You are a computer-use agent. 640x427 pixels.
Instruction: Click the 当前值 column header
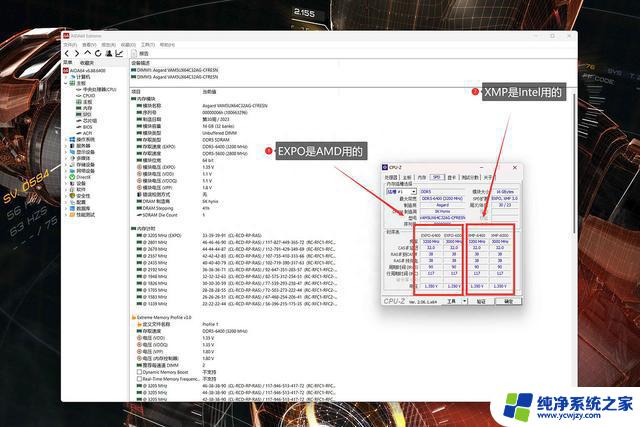point(209,92)
